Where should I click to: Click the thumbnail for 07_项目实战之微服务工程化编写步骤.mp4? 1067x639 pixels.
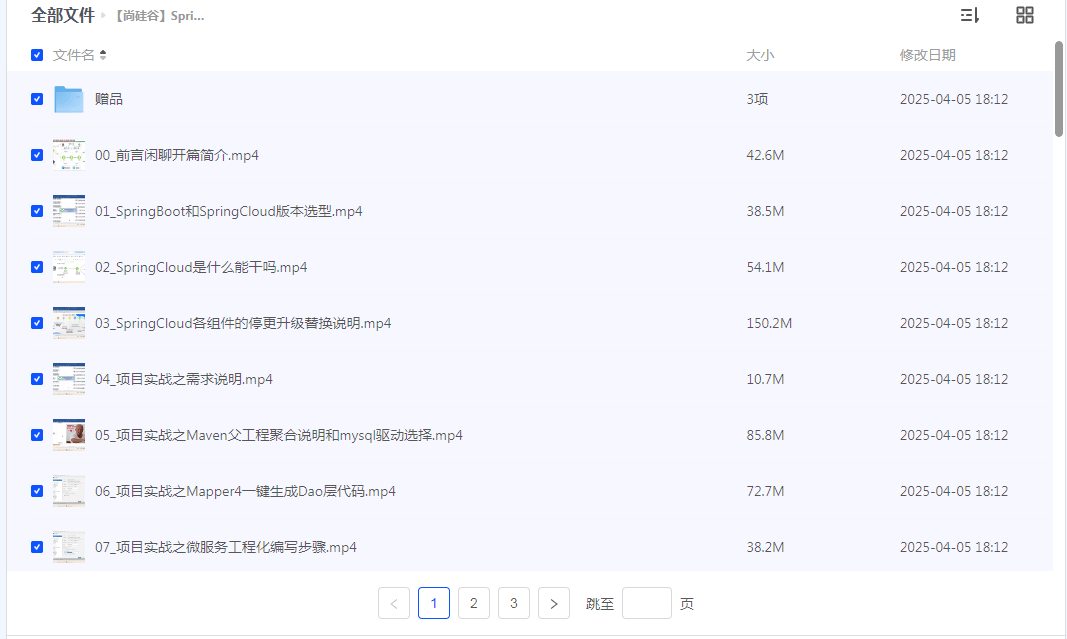pos(67,547)
